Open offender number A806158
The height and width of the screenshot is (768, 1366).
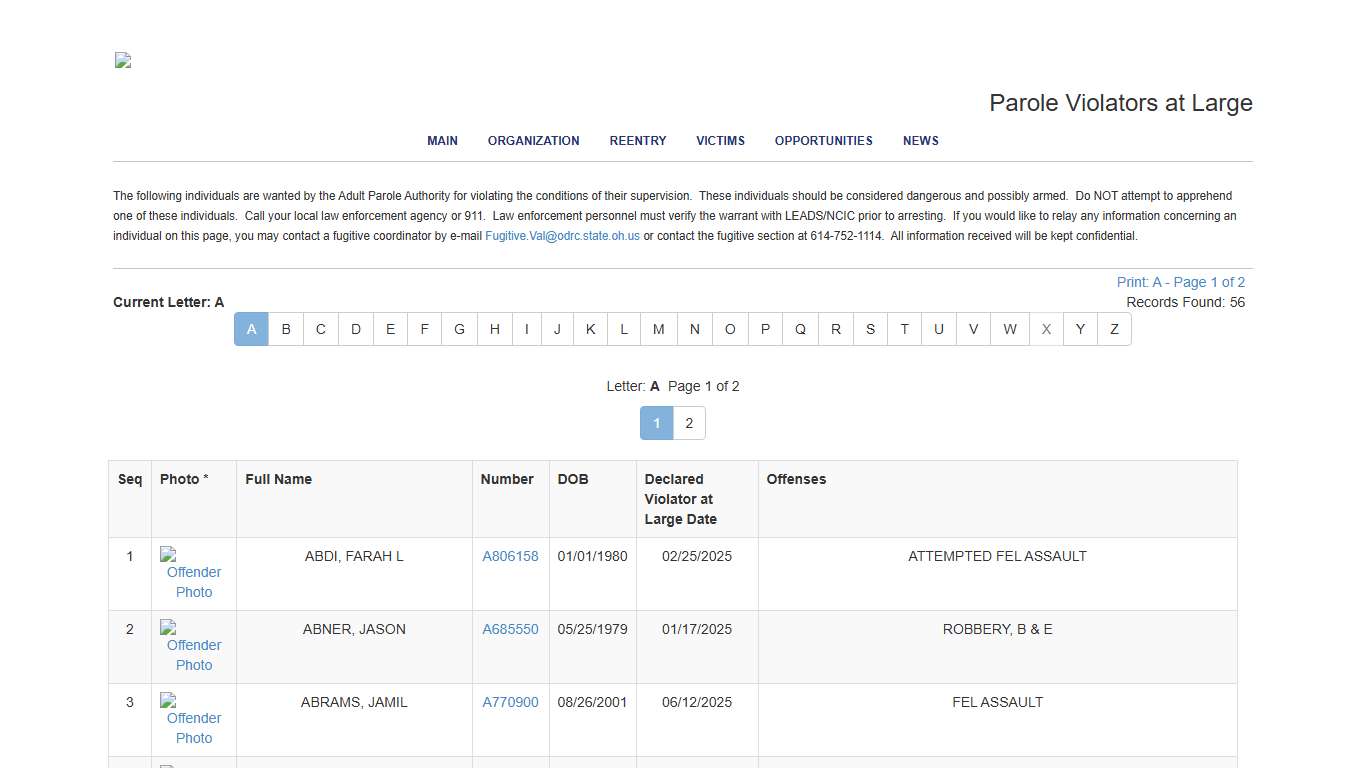point(510,556)
